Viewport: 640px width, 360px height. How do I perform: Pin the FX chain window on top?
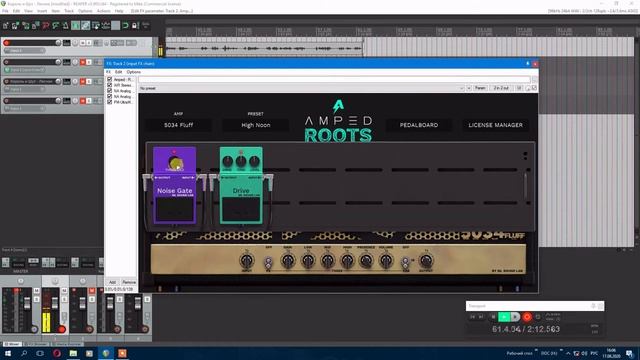point(527,64)
